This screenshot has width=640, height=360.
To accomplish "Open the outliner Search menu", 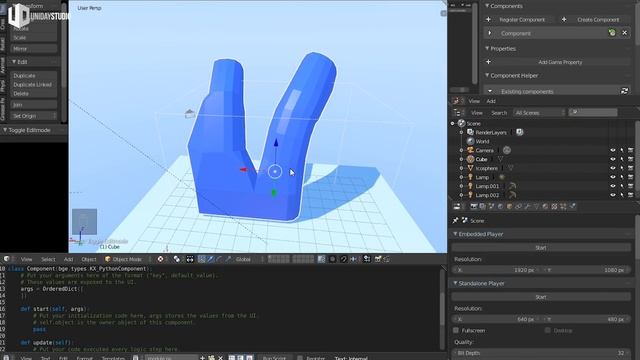I will (499, 113).
